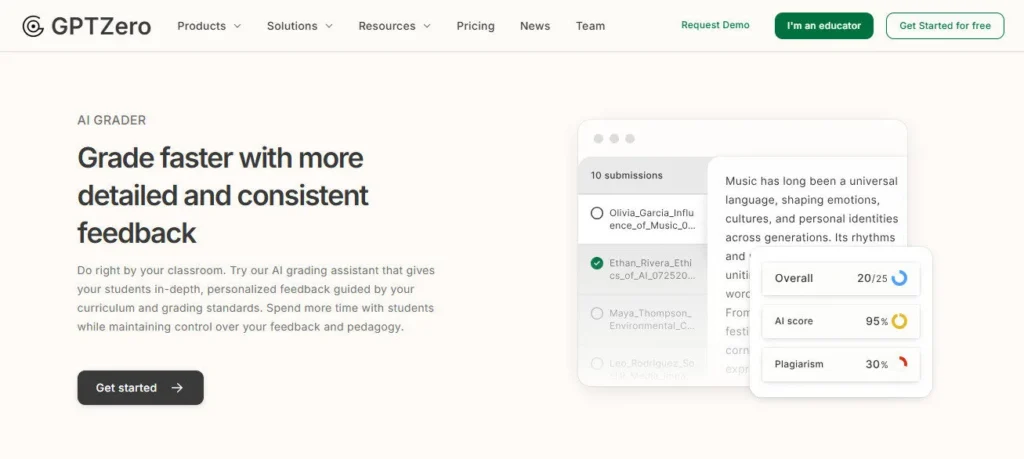Click the dark Get started button
The height and width of the screenshot is (459, 1024).
pyautogui.click(x=140, y=388)
